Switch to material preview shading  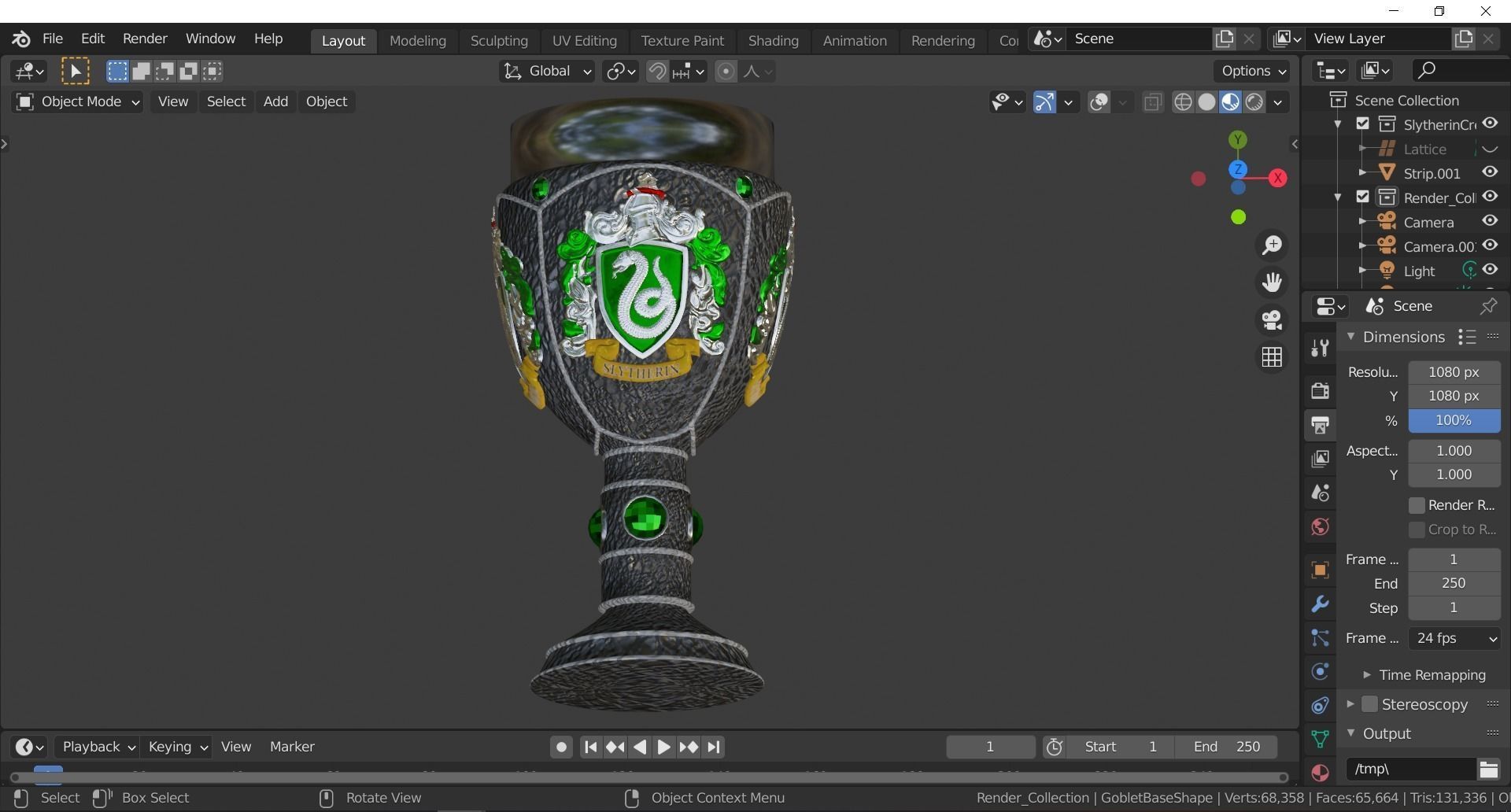(1230, 102)
